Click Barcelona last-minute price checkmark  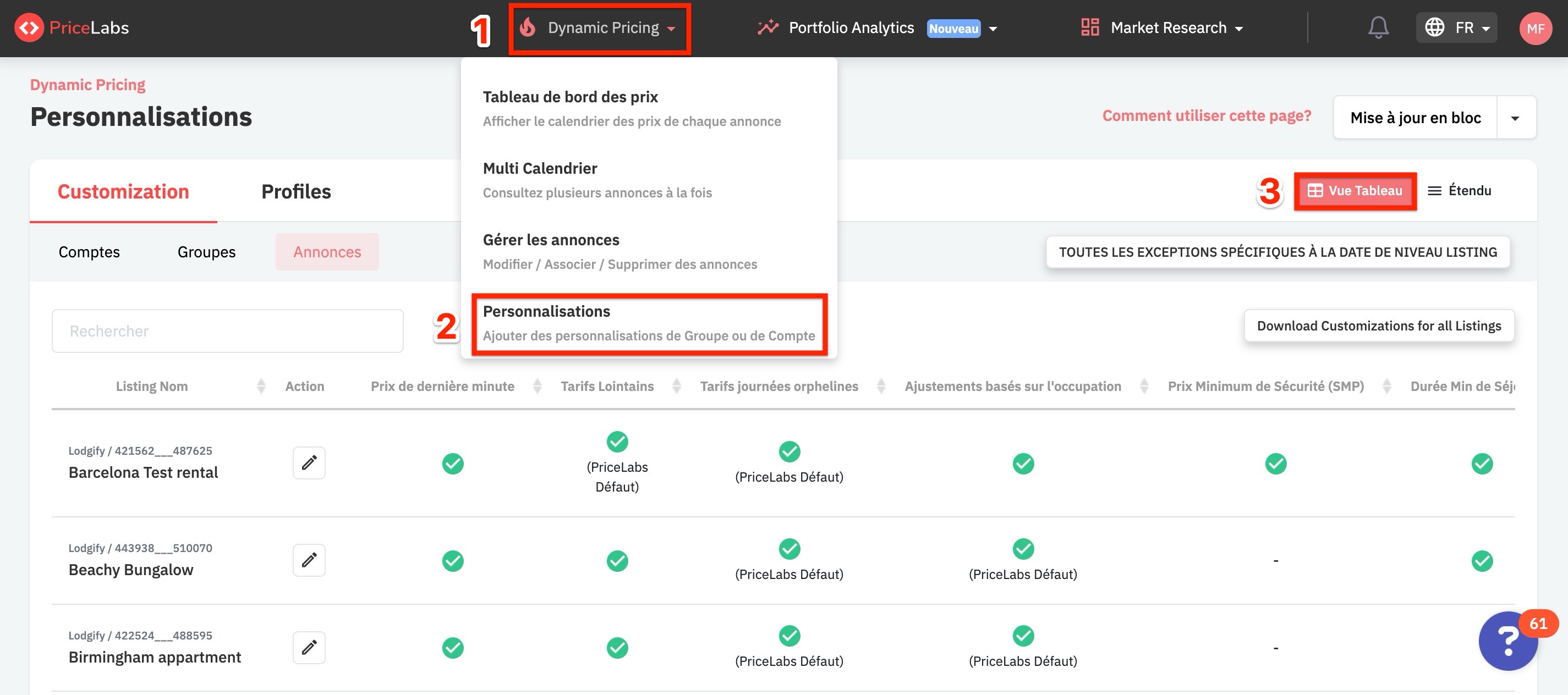453,464
